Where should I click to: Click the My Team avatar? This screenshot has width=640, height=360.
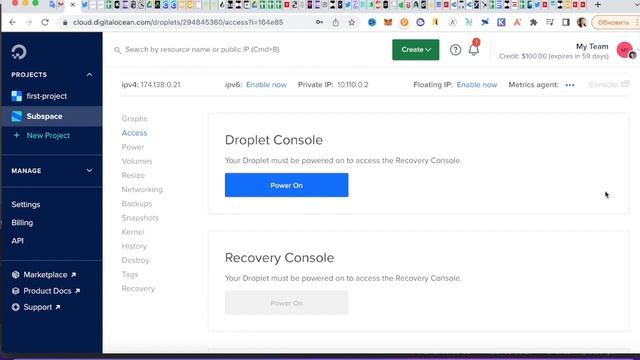click(x=625, y=50)
